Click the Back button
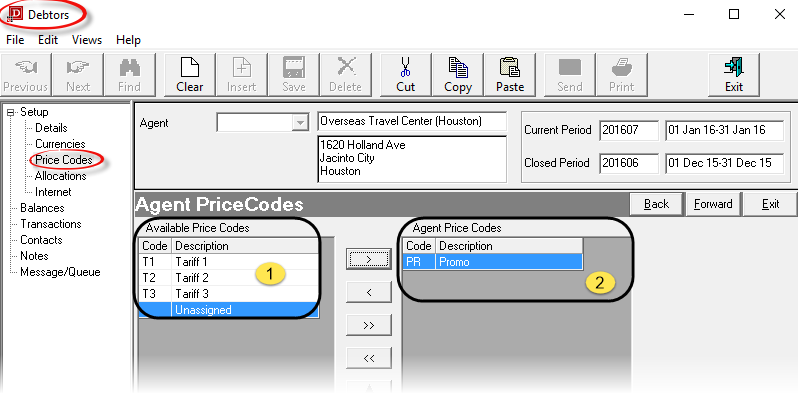The width and height of the screenshot is (798, 394). [x=656, y=204]
